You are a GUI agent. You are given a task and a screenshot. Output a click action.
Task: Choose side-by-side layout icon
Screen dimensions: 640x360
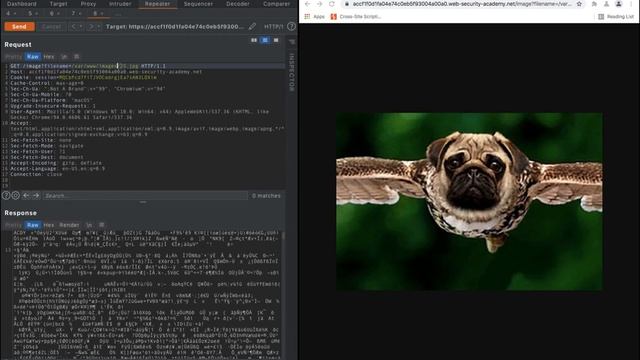click(x=254, y=40)
